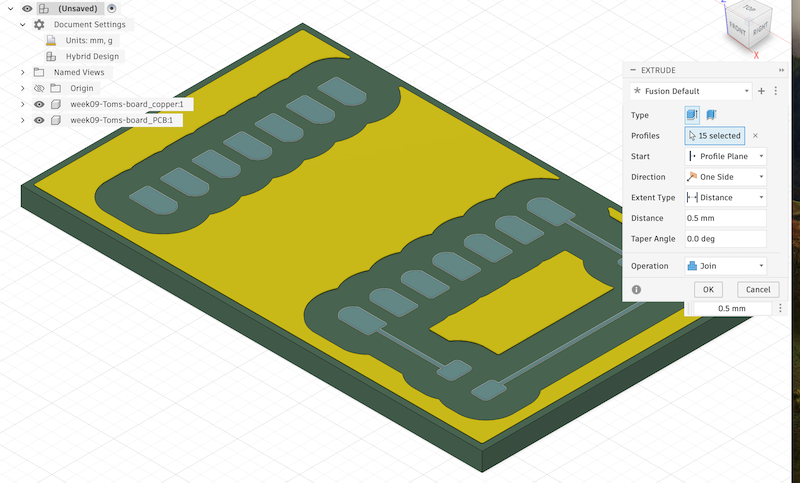The image size is (800, 483).
Task: Open the Fusion Default preset dropdown
Action: 691,91
